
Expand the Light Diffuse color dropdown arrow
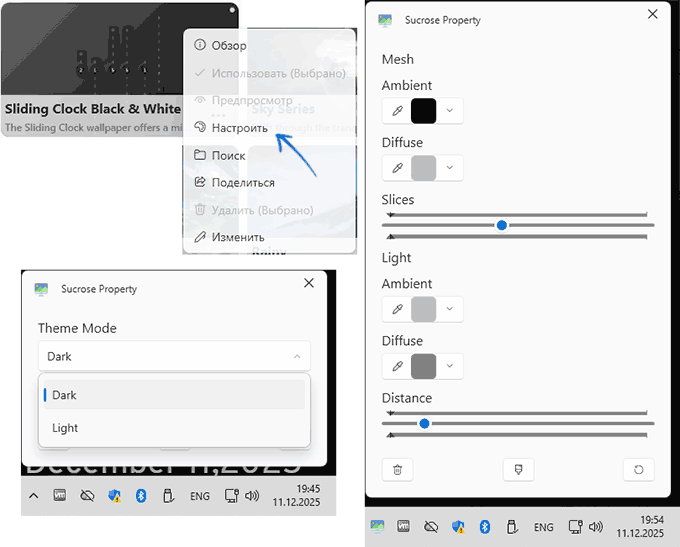pos(450,366)
